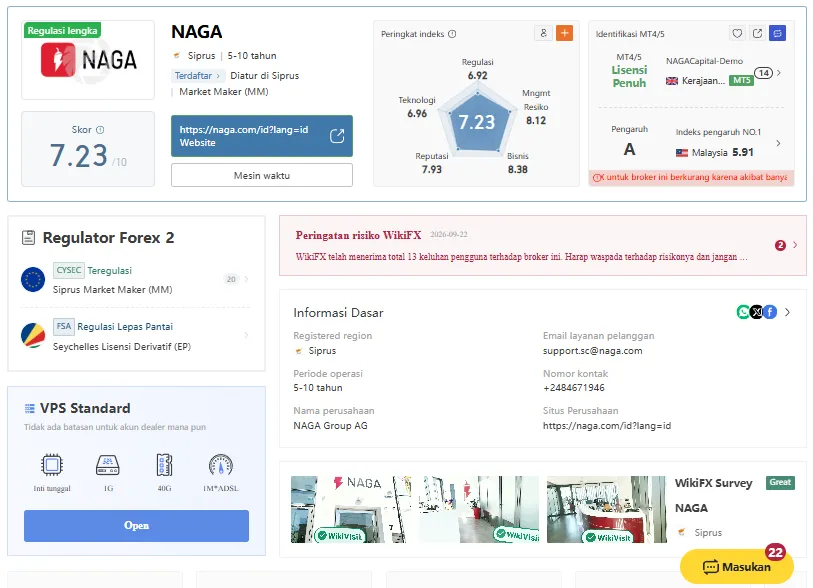Open the naga.com Website button
This screenshot has width=813, height=588.
tap(262, 136)
